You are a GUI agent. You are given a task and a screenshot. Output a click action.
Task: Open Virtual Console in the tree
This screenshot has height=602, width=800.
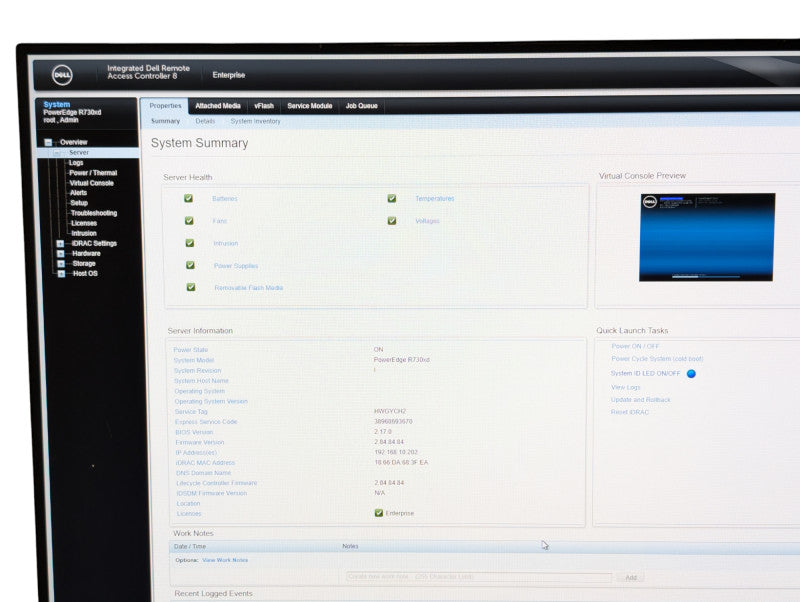point(91,183)
